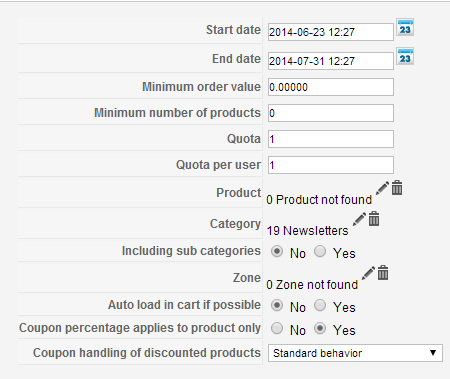Click the End date input field
This screenshot has width=450, height=379.
coord(331,61)
